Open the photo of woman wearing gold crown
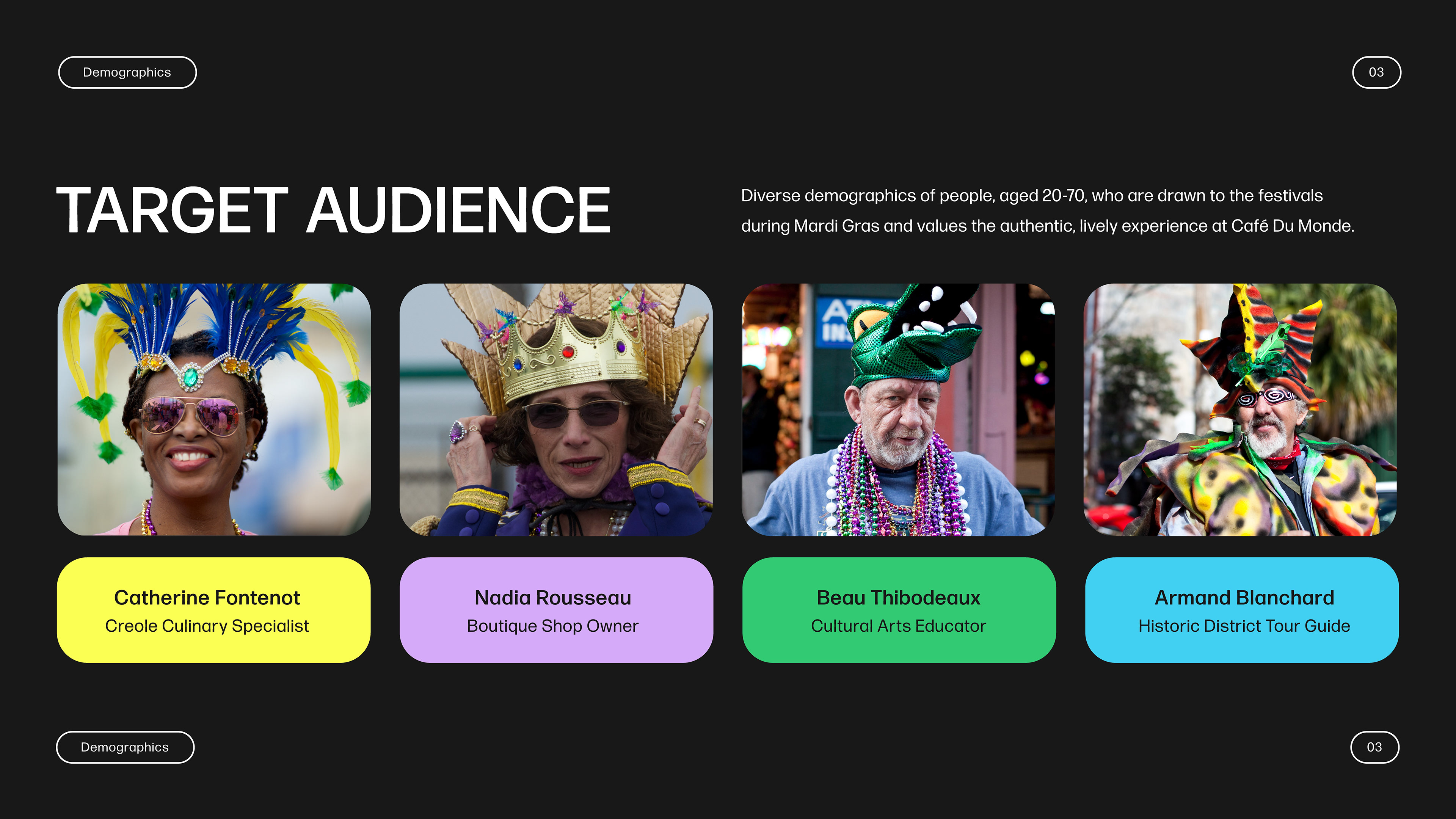Screen dimensions: 1456x819 (x=556, y=410)
